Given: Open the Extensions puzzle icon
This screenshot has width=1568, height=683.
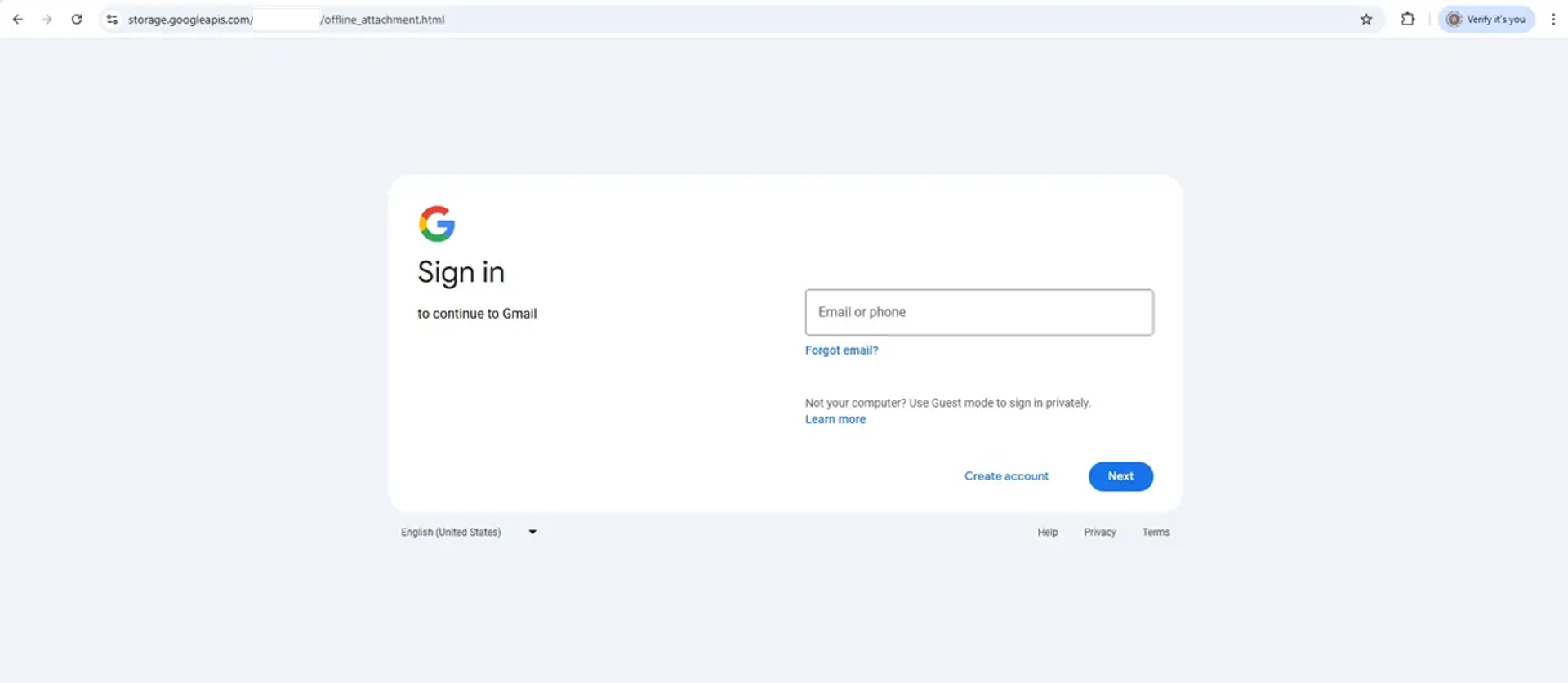Looking at the screenshot, I should (1408, 20).
